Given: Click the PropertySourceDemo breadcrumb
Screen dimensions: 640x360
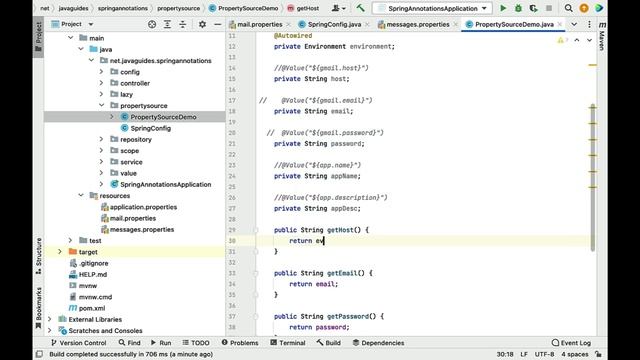Looking at the screenshot, I should click(244, 8).
